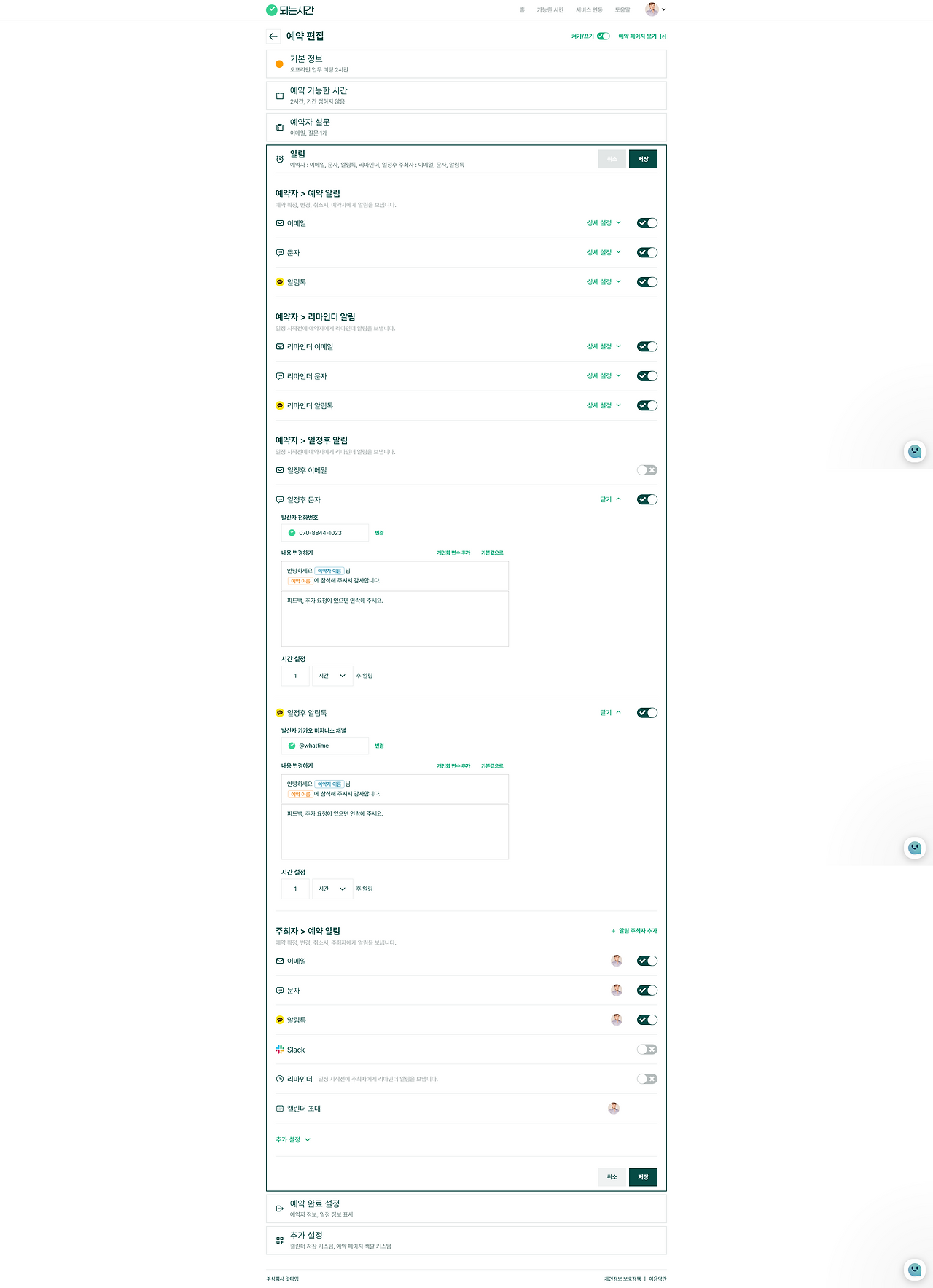Screen dimensions: 933x1288
Task: Click Kakao icon beside 일정후 알림톡
Action: tap(280, 713)
